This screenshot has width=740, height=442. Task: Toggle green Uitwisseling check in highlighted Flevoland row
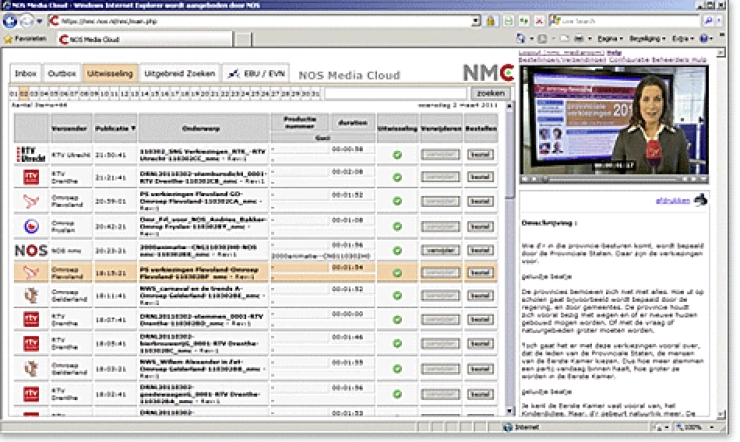point(397,272)
